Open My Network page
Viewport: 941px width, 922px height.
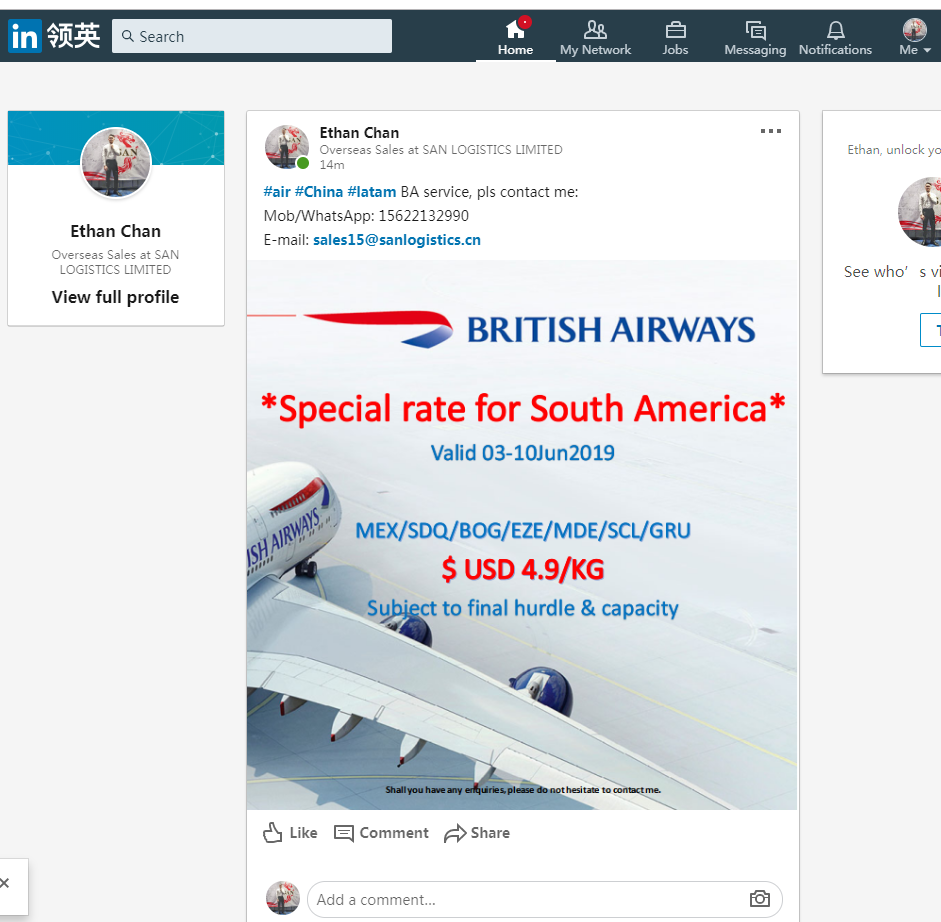coord(595,37)
